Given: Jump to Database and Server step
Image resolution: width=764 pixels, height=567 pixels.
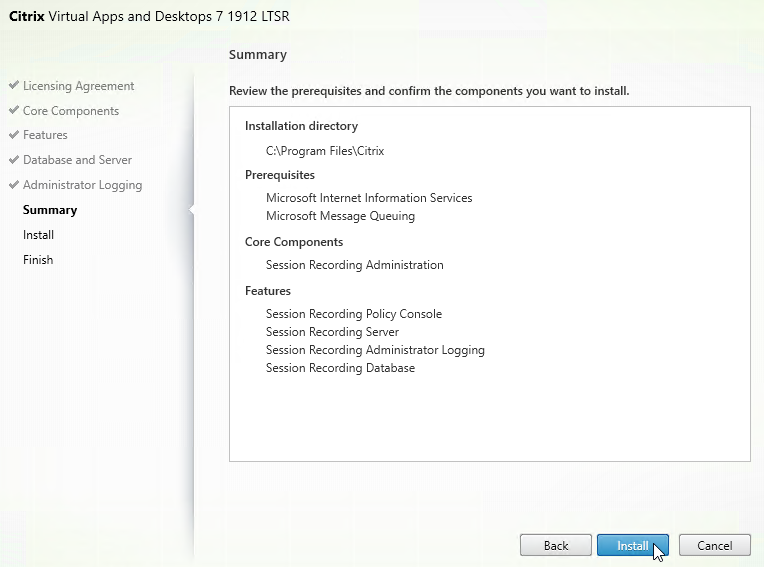Looking at the screenshot, I should coord(77,160).
